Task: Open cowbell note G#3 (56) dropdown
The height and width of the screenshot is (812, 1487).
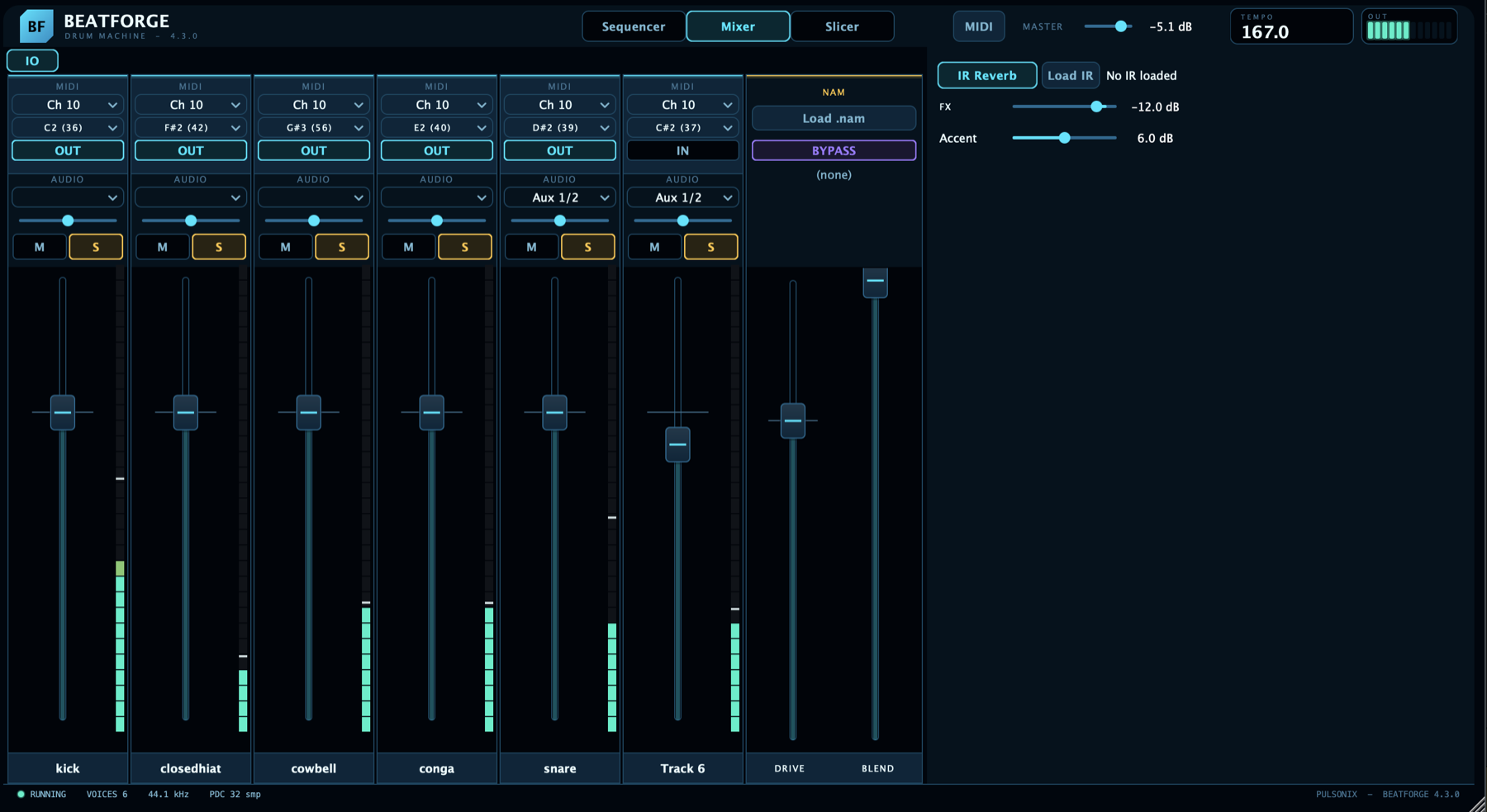Action: coord(314,127)
